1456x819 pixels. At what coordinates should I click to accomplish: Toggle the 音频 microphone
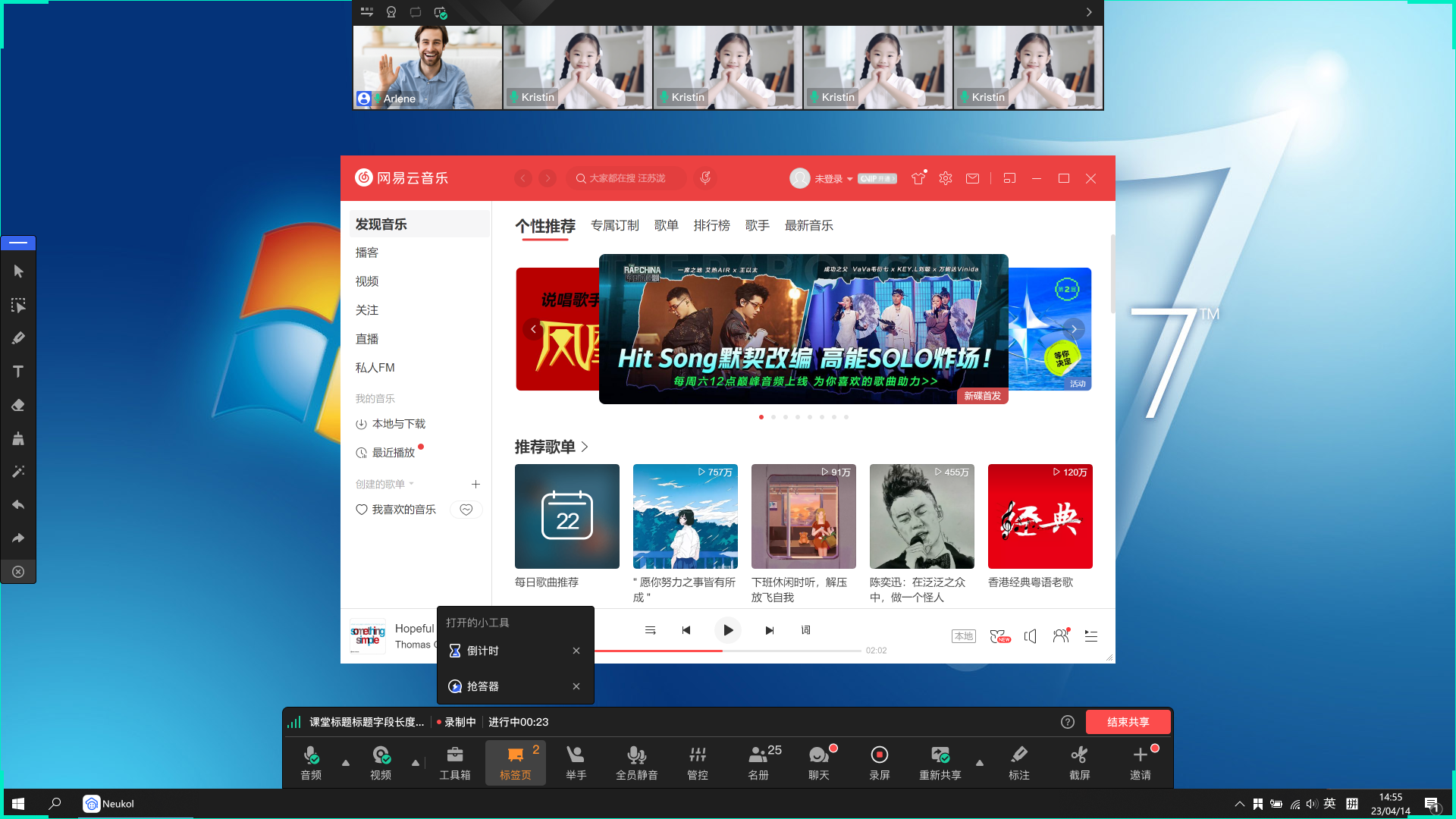click(311, 762)
